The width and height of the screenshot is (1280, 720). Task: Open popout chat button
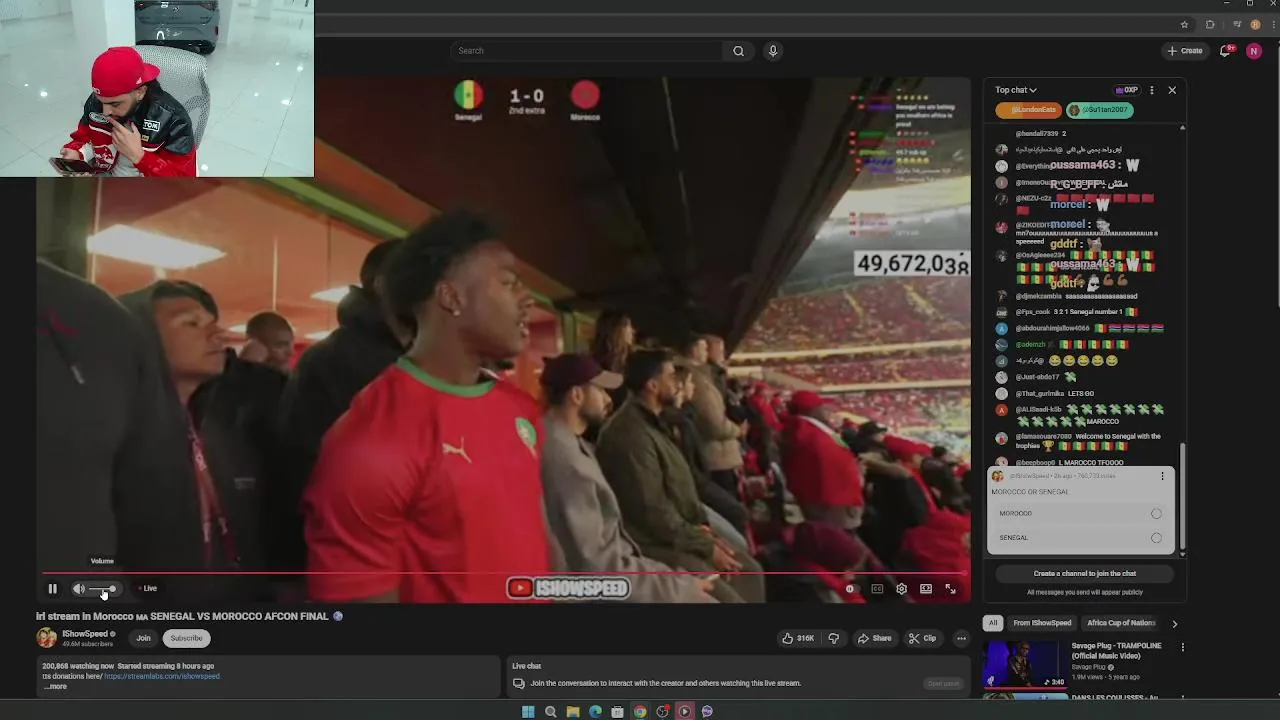coord(943,684)
